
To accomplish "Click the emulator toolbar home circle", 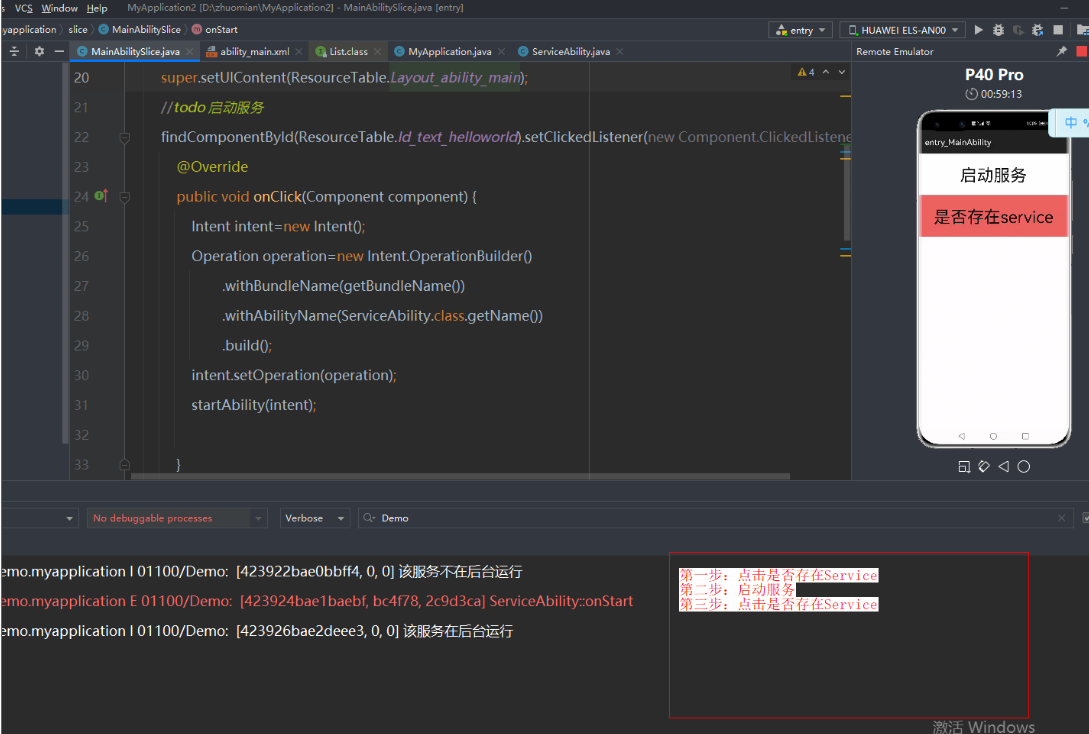I will pos(1024,467).
